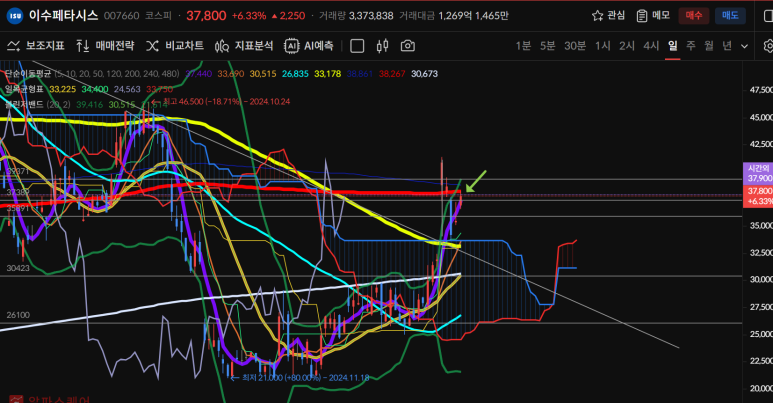Click the stock name 이수페타시스
Screen dimensions: 773x403
[64, 16]
